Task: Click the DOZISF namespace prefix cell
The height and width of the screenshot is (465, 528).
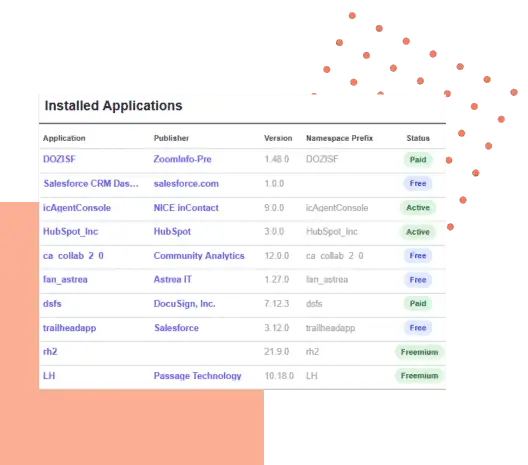Action: (x=322, y=159)
